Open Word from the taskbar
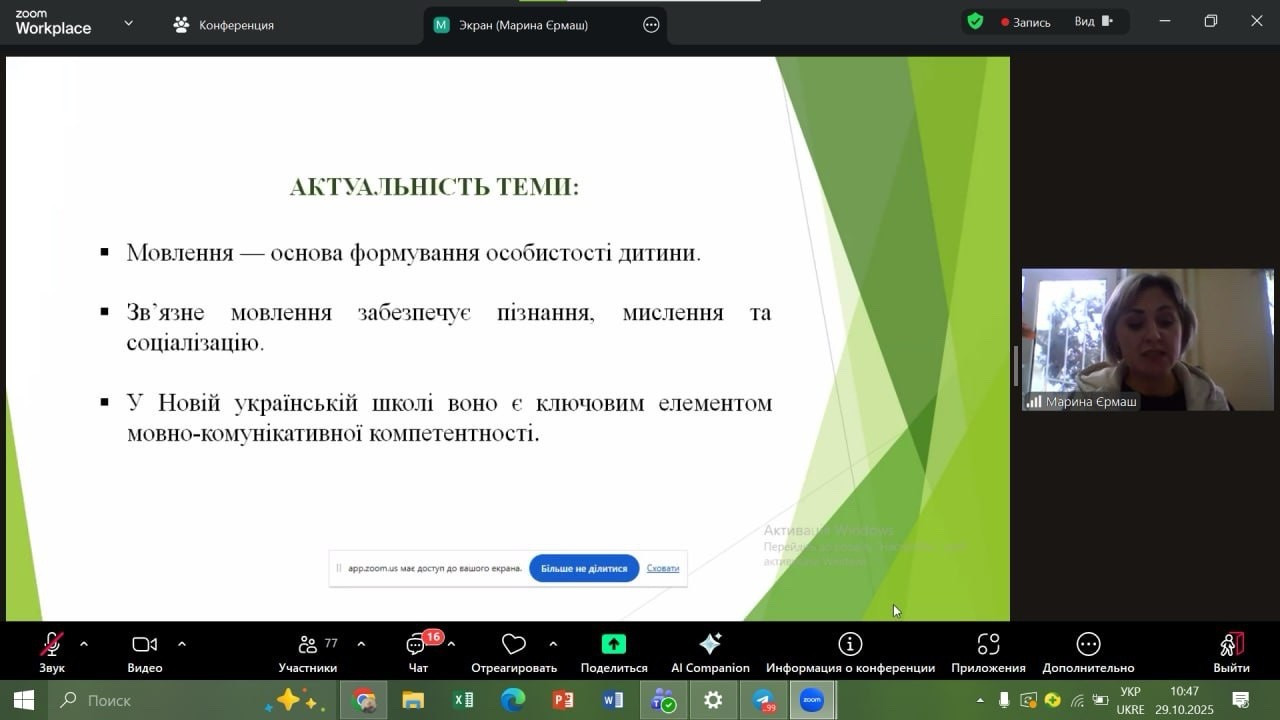1280x720 pixels. (613, 700)
